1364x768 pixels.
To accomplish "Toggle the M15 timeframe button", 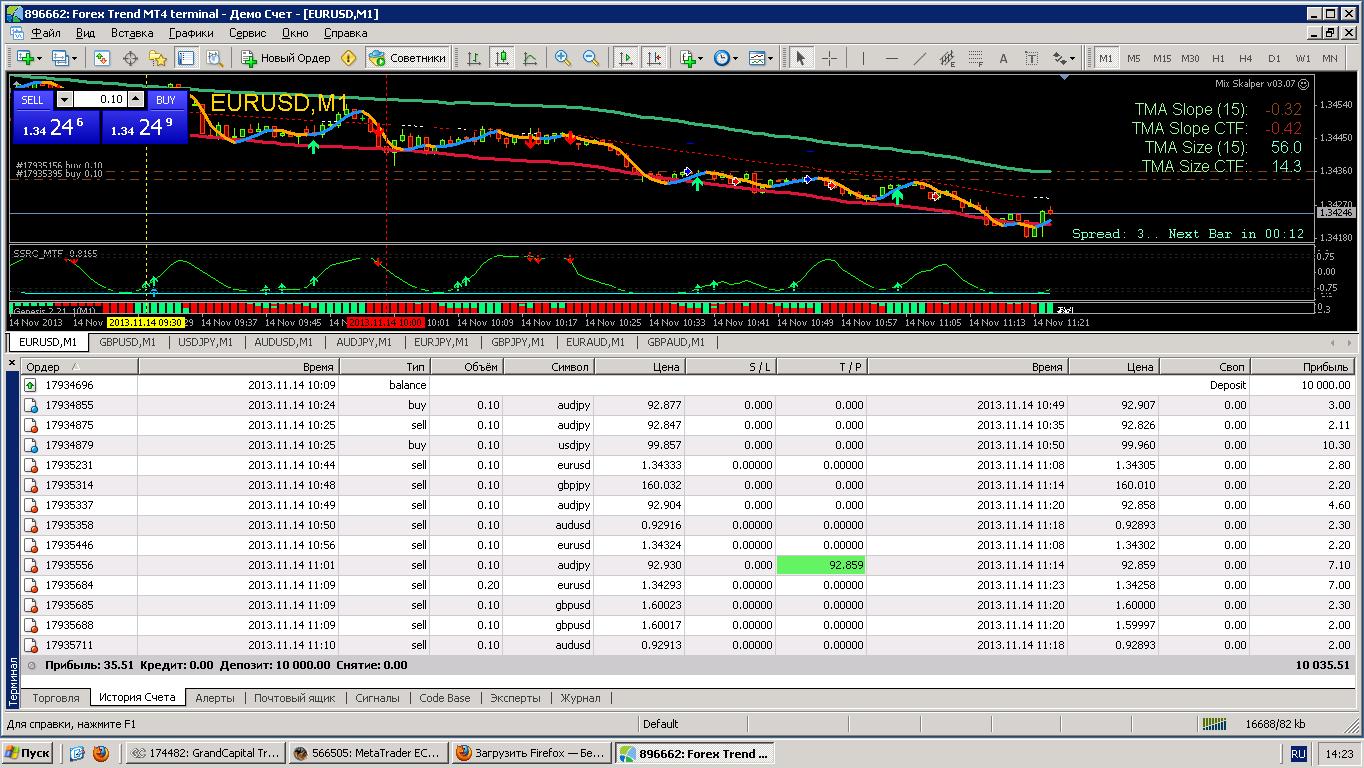I will point(1161,58).
